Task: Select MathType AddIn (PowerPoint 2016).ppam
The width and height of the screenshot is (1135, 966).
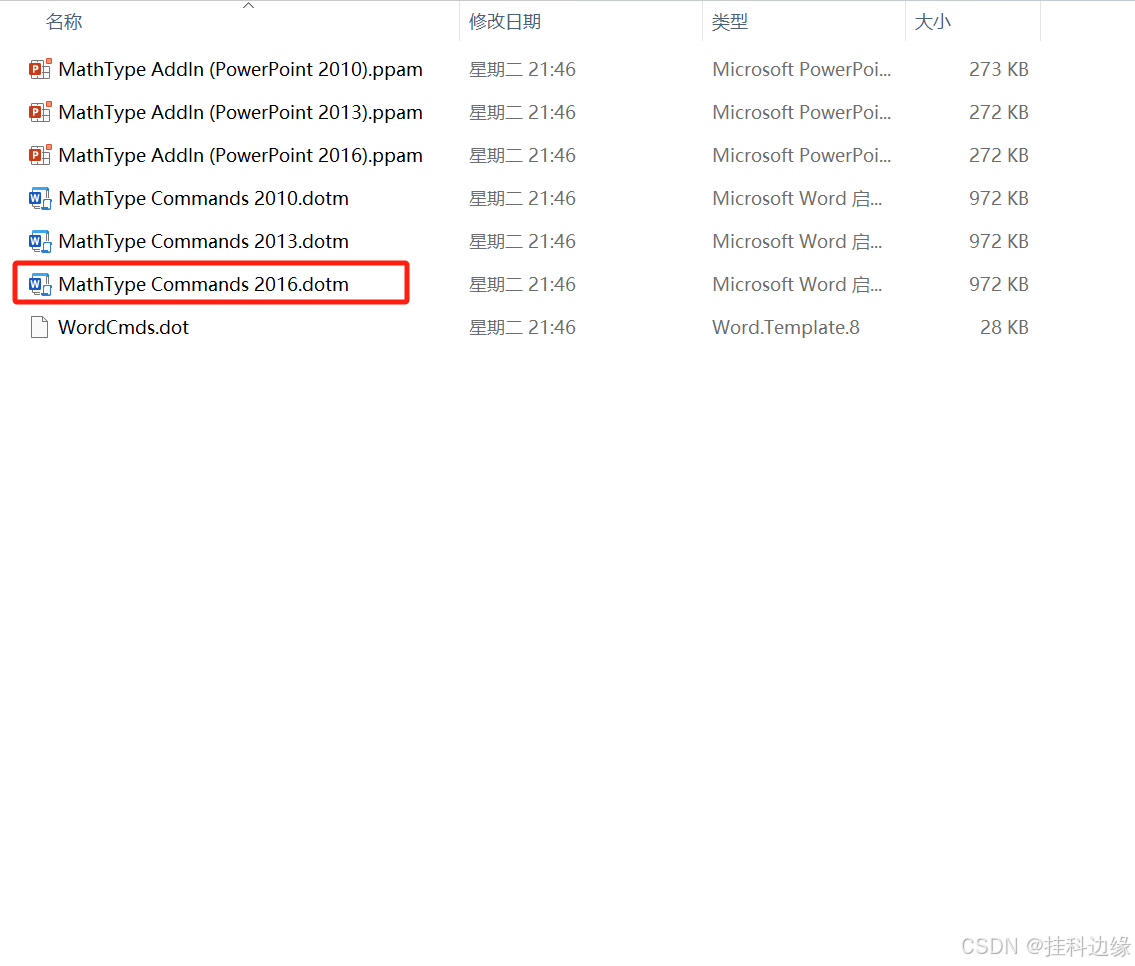Action: pyautogui.click(x=240, y=155)
